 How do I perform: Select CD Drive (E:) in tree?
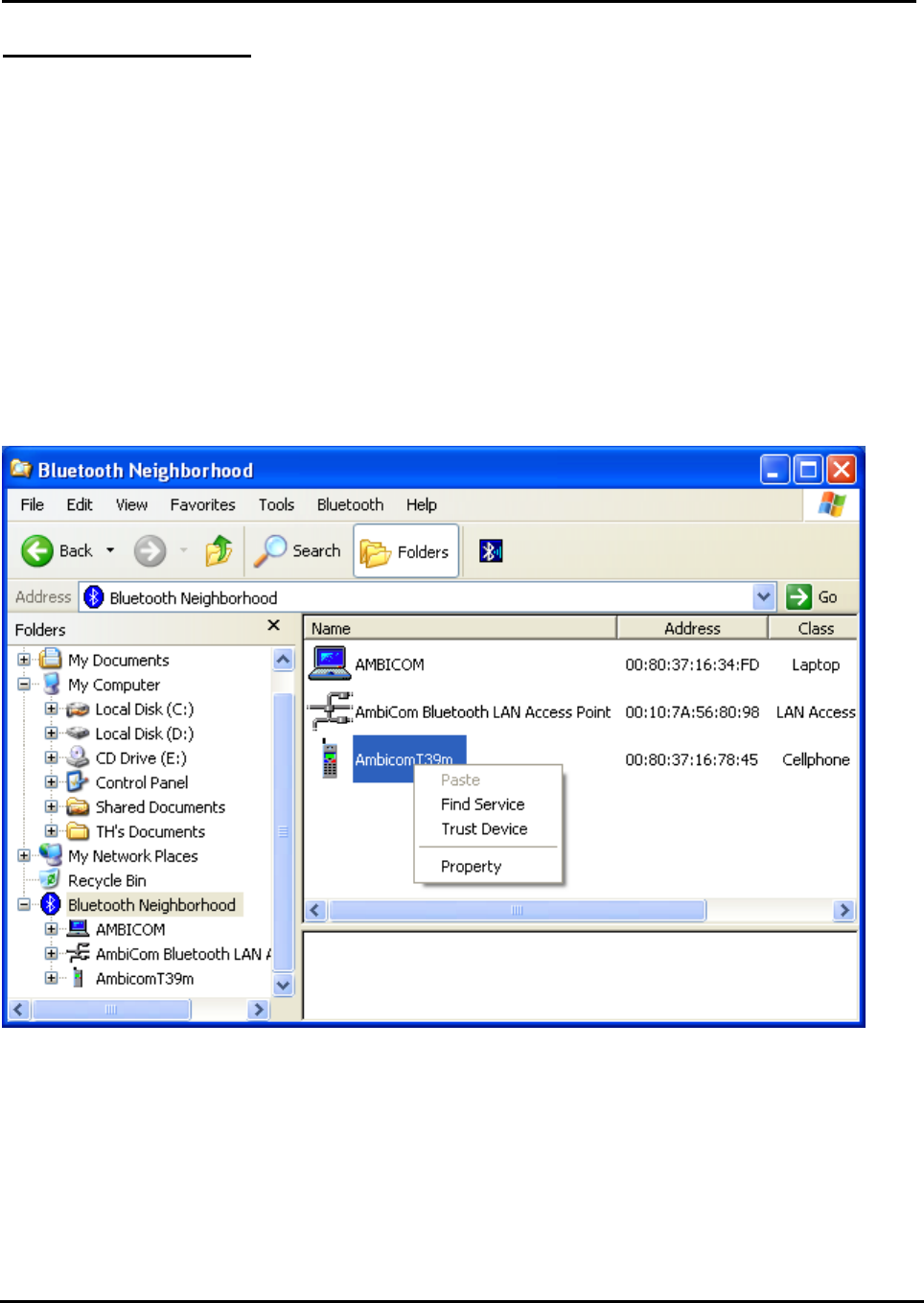click(141, 757)
